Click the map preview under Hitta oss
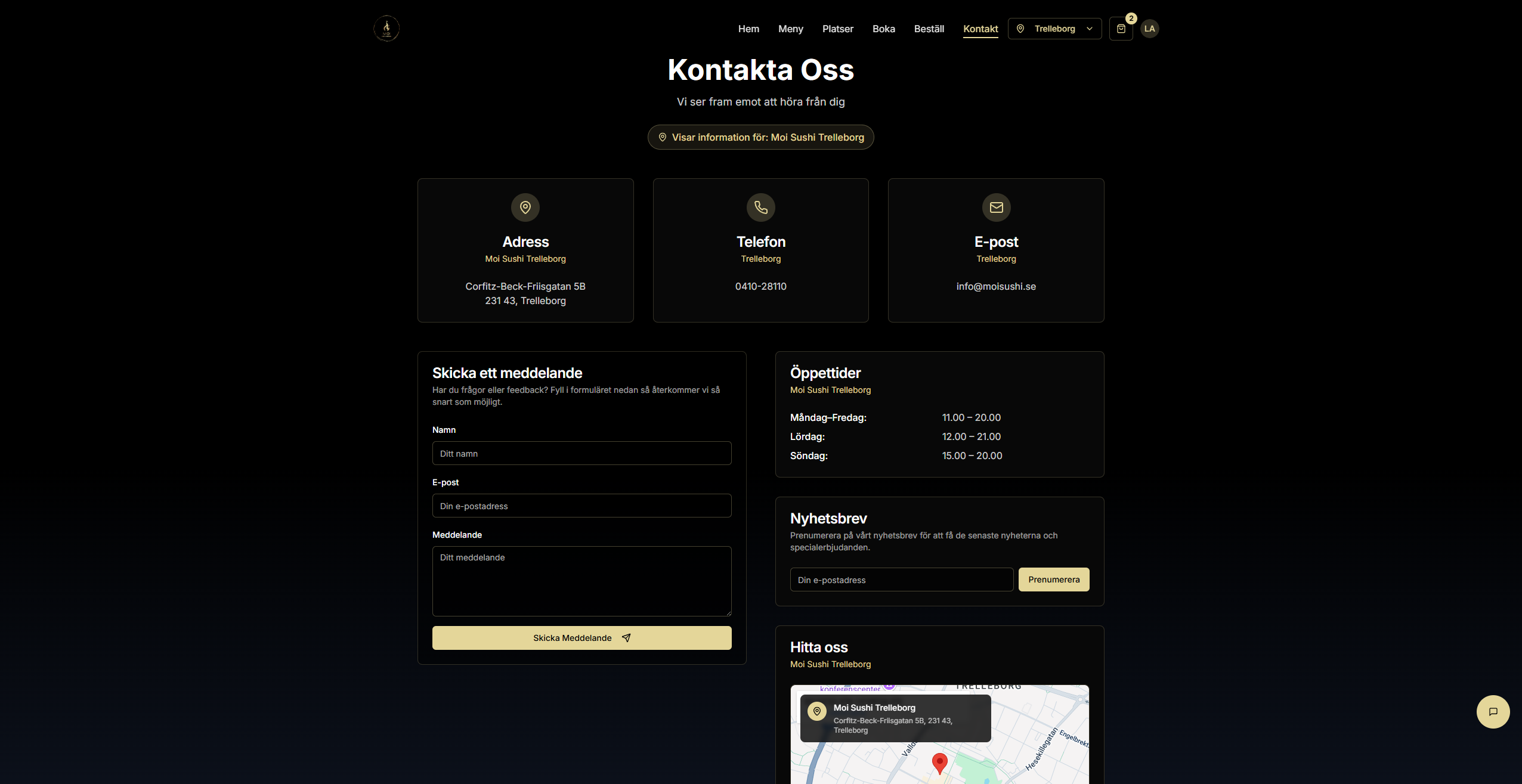This screenshot has height=784, width=1522. point(939,735)
